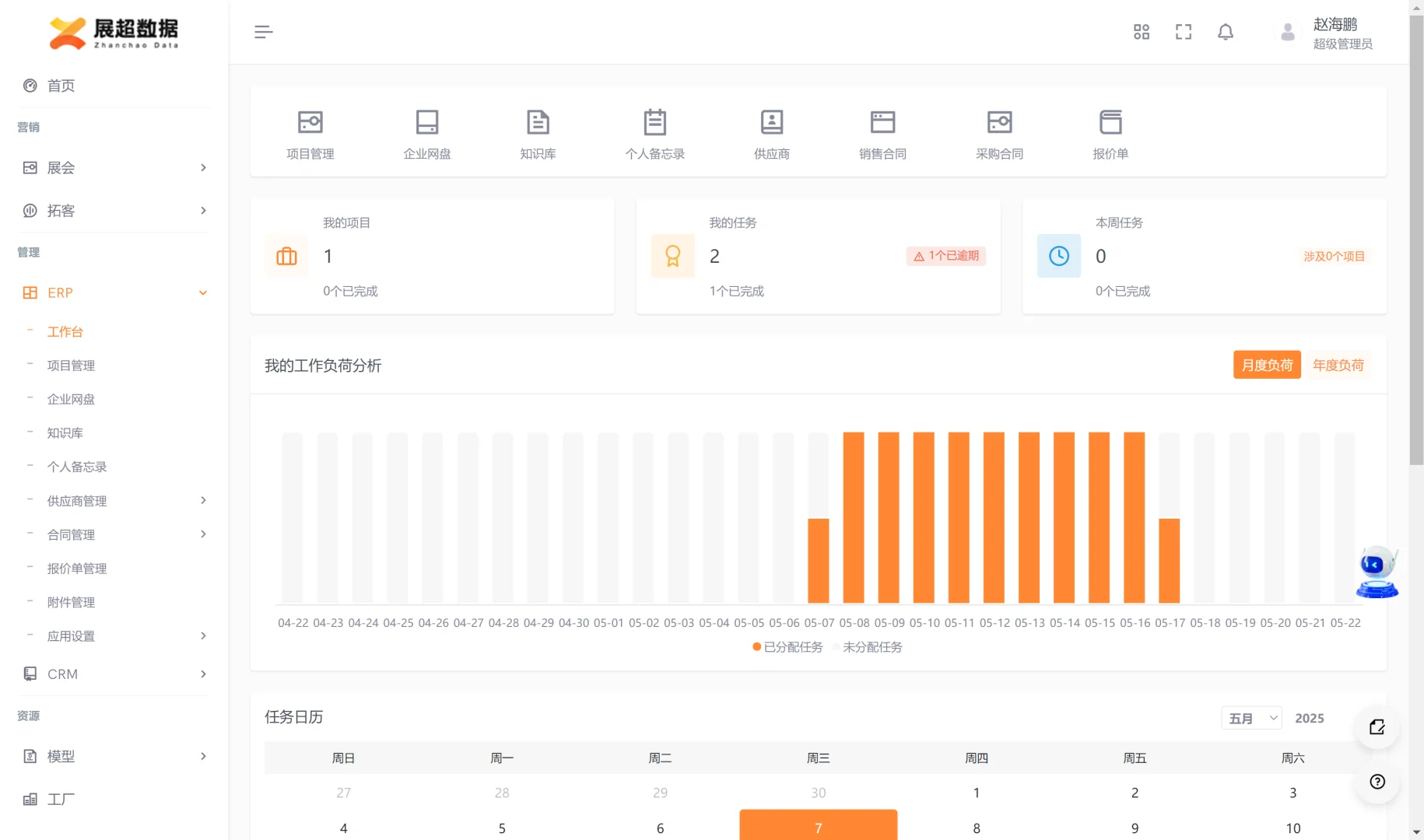Open the apps grid icon in header
Viewport: 1424px width, 840px height.
[1142, 32]
